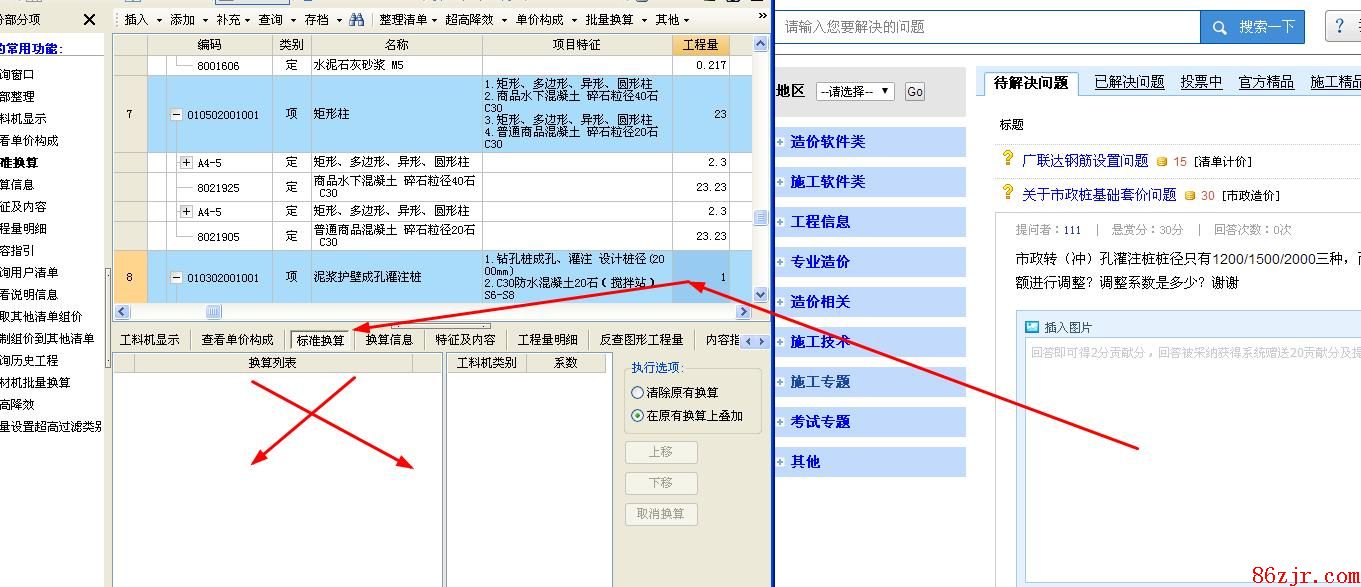This screenshot has height=587, width=1361.
Task: Click the 插入图片 image icon
Action: pos(1032,327)
